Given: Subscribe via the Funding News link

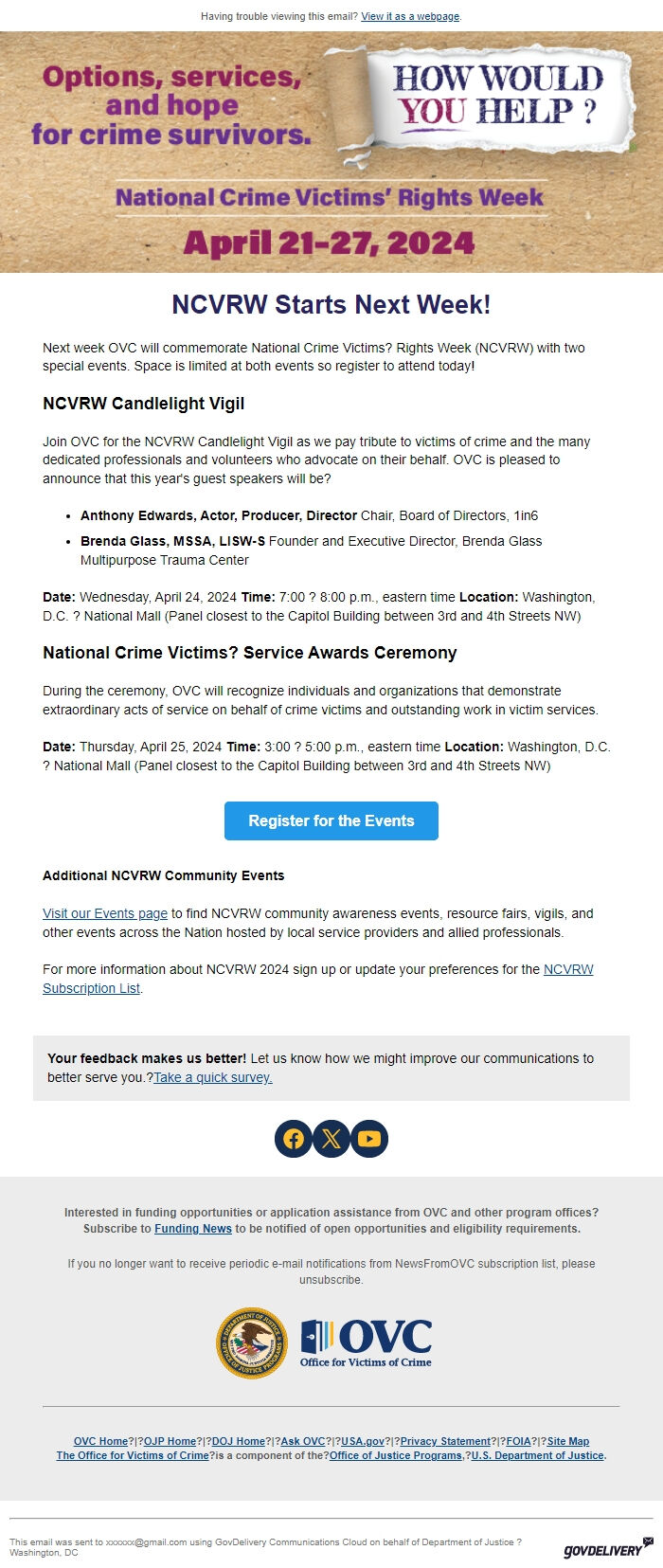Looking at the screenshot, I should tap(191, 1228).
